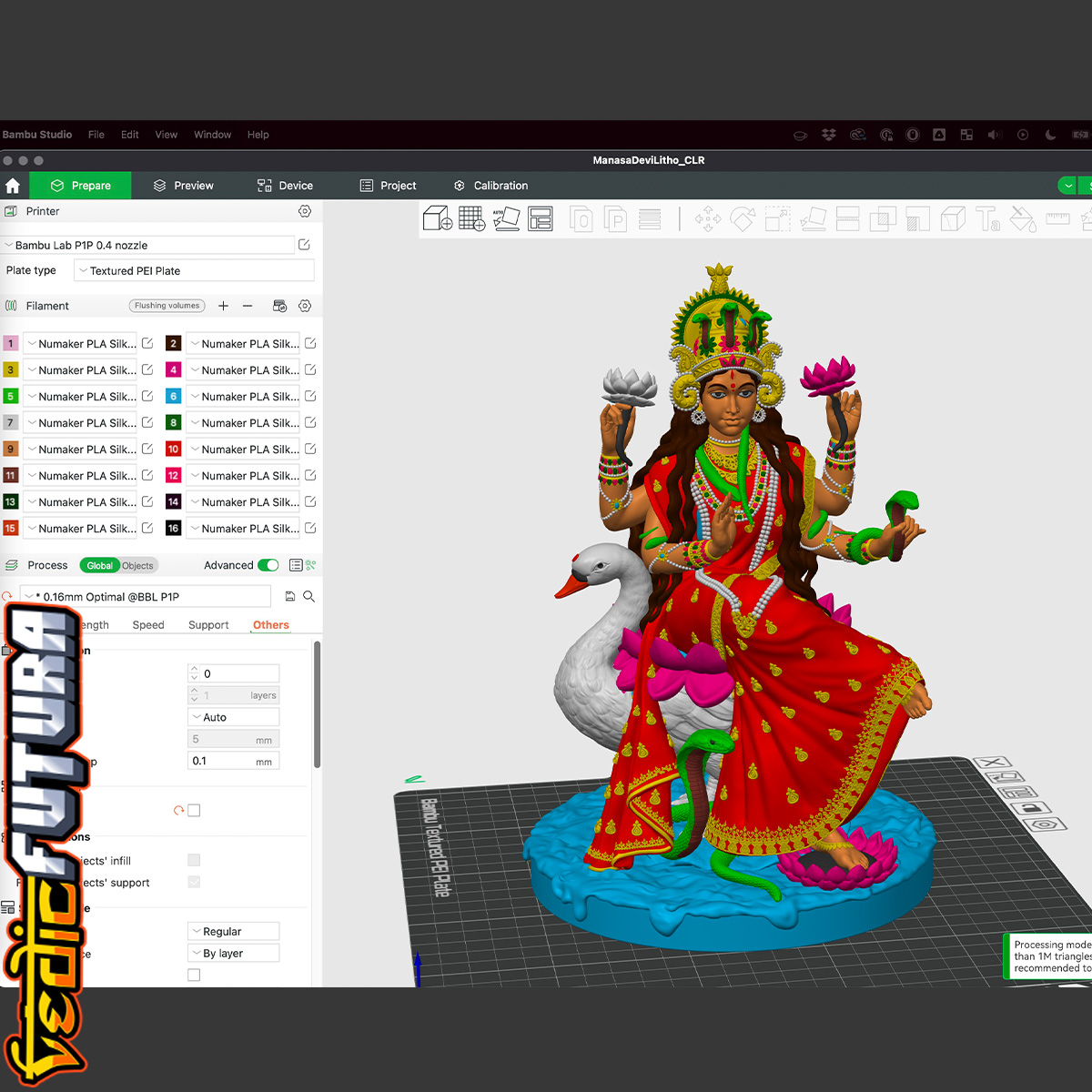This screenshot has height=1092, width=1092.
Task: Click filament 4 magenta color swatch
Action: [x=173, y=369]
